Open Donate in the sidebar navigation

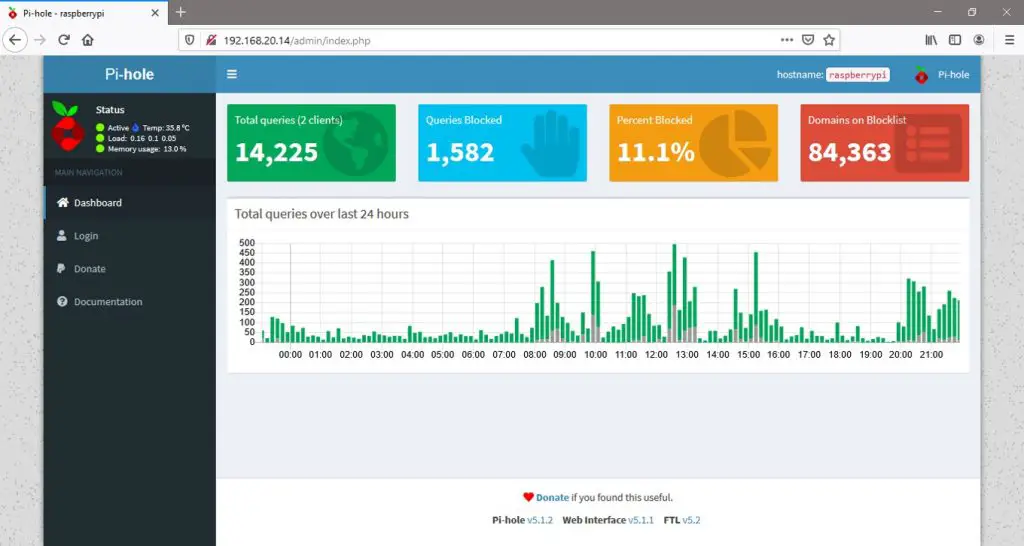click(x=89, y=269)
